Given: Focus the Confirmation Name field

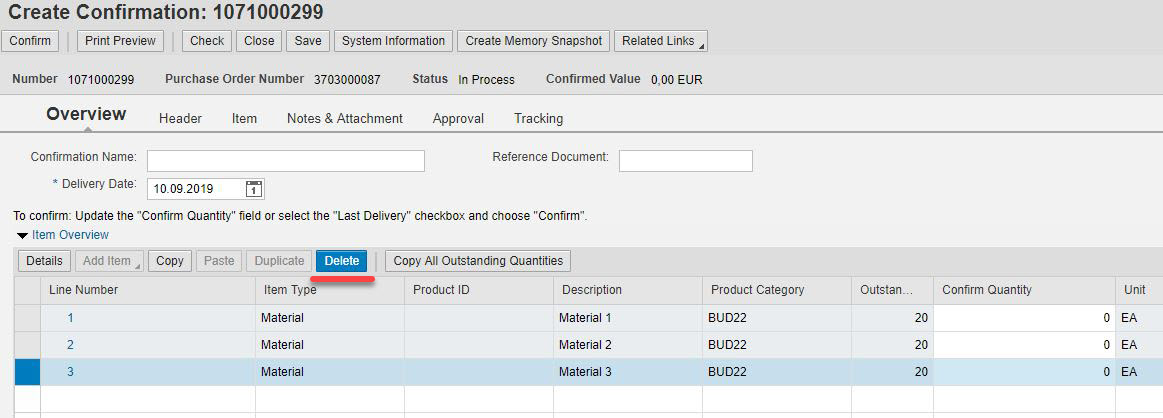Looking at the screenshot, I should (286, 161).
